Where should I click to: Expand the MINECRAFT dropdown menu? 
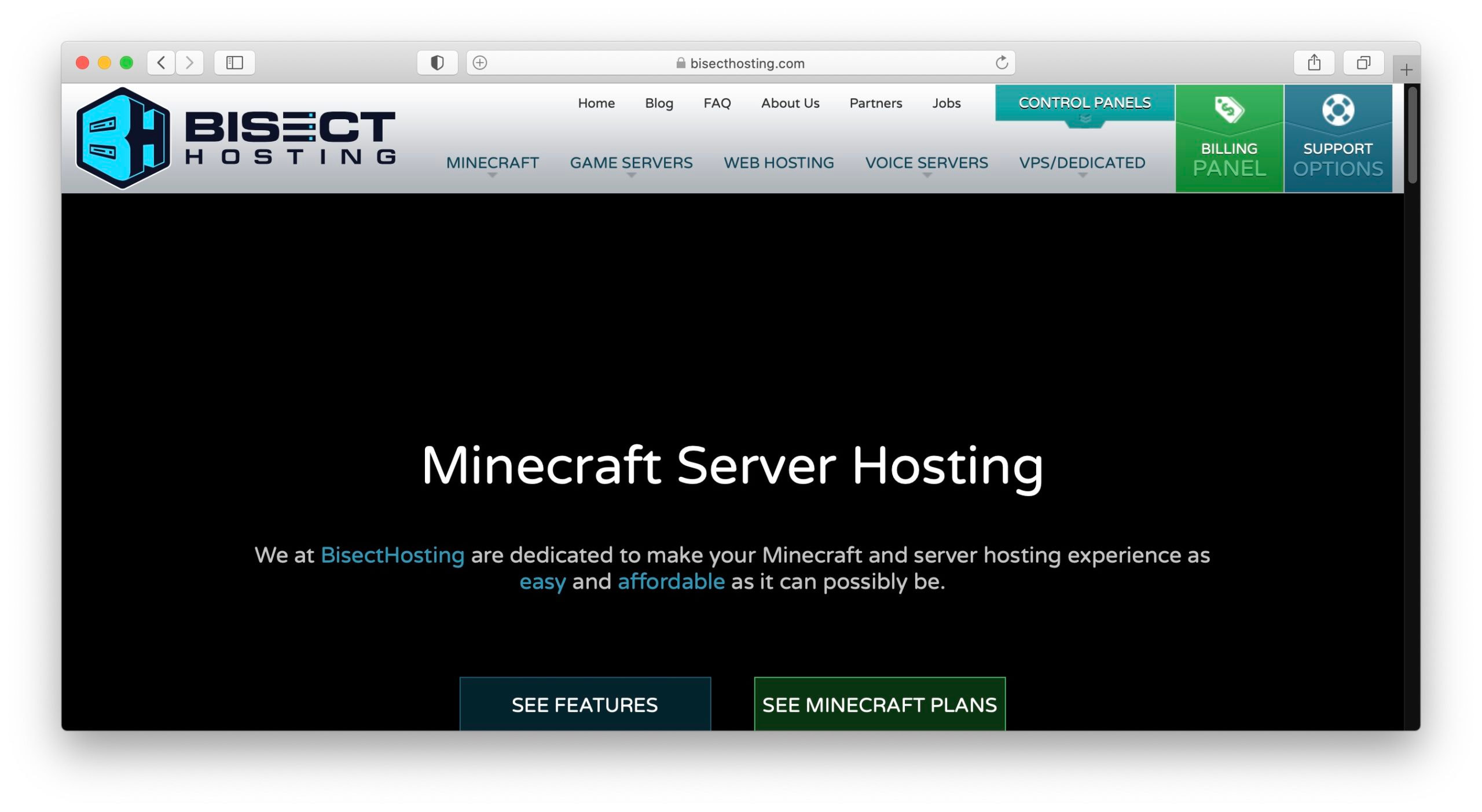point(493,163)
